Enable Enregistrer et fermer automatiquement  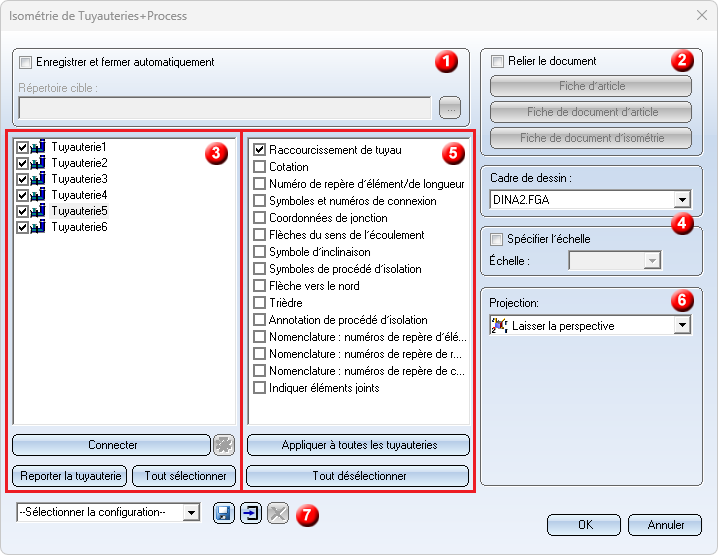point(26,62)
